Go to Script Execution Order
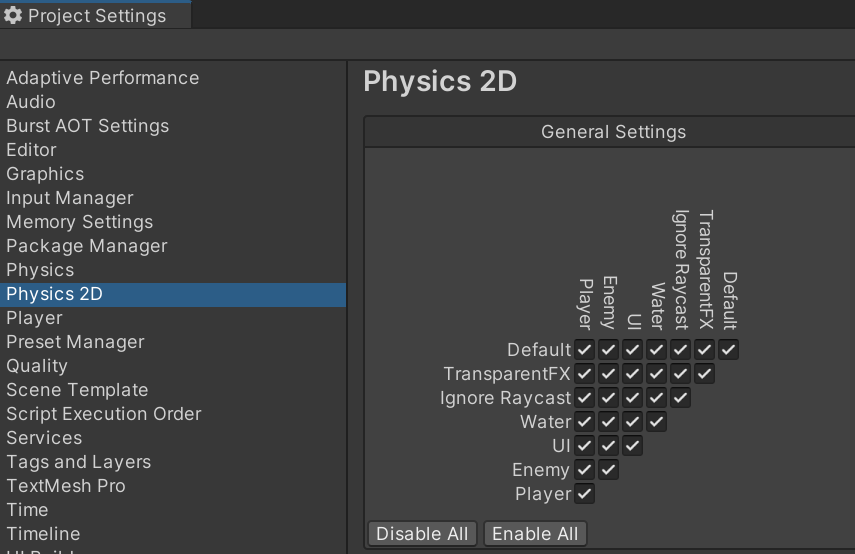855x554 pixels. coord(103,414)
